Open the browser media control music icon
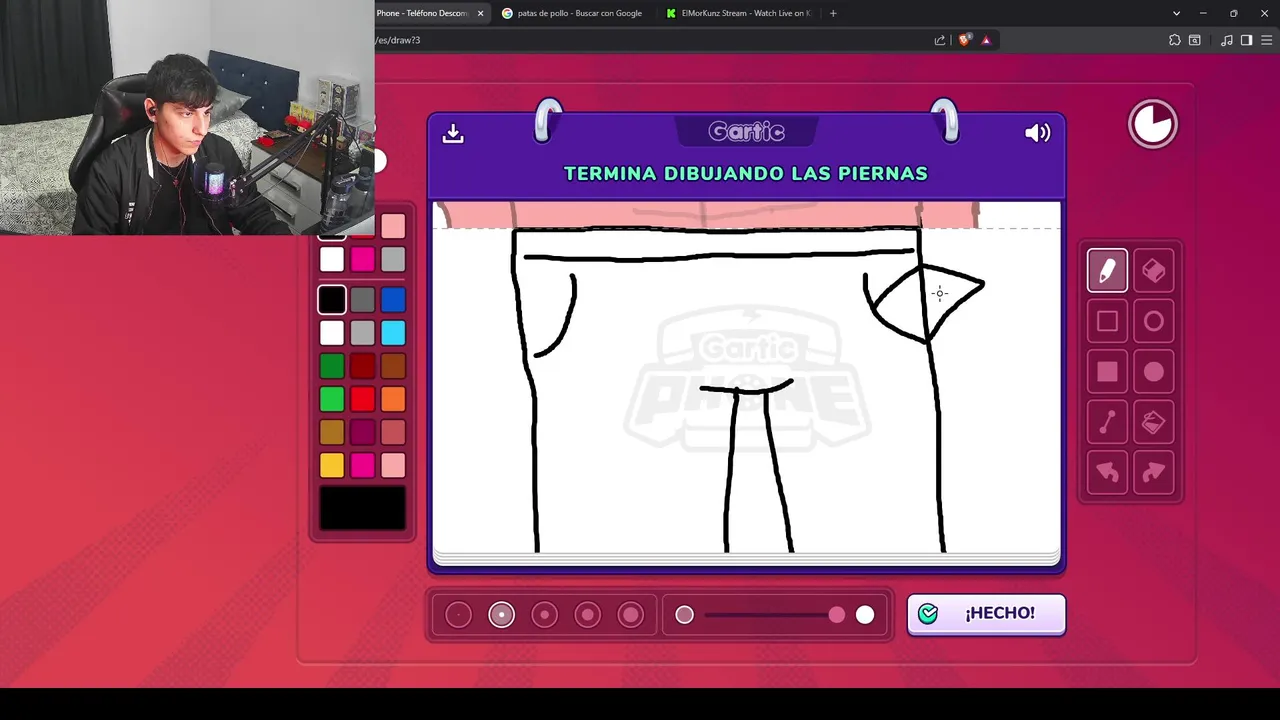 [1226, 40]
